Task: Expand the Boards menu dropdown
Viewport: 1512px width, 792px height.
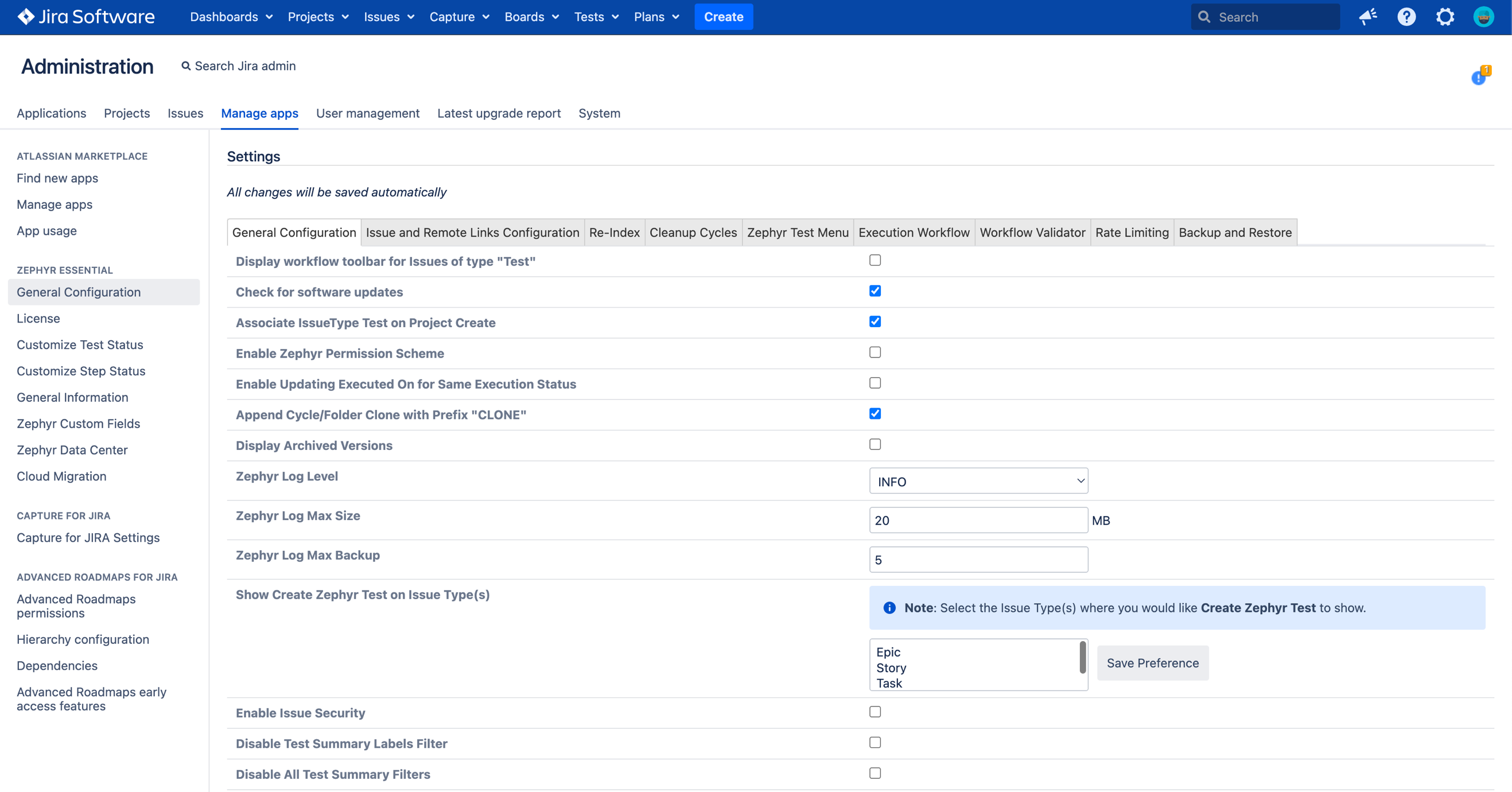Action: point(531,17)
